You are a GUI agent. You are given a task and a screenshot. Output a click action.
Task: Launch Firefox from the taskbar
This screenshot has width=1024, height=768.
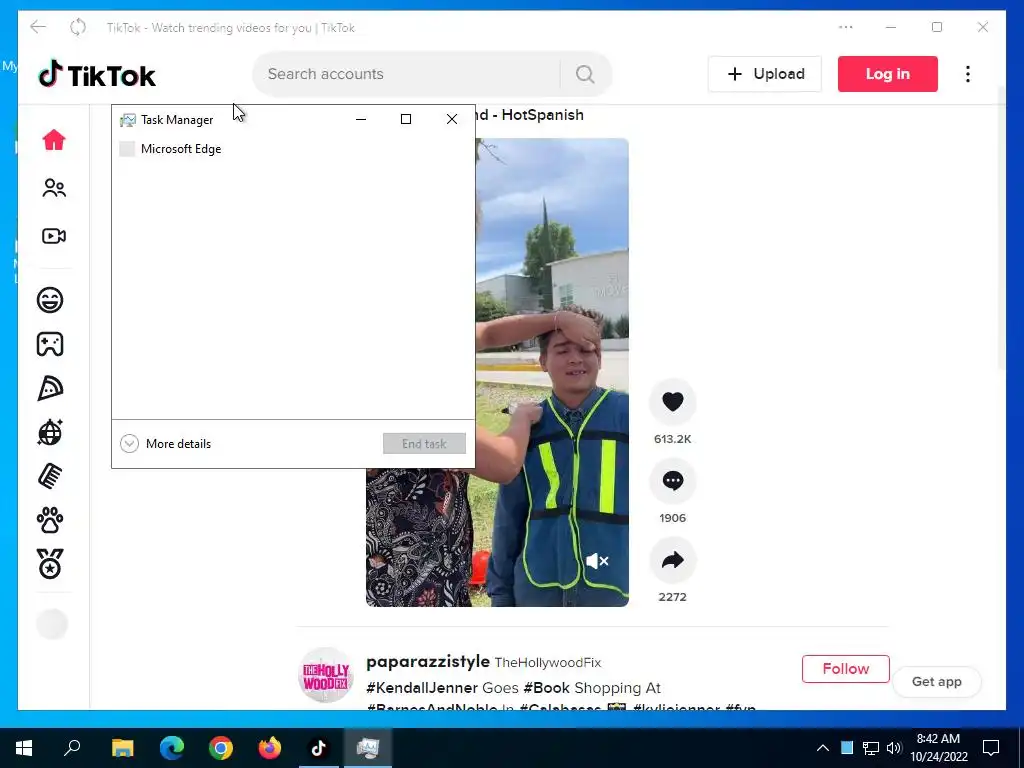tap(270, 748)
